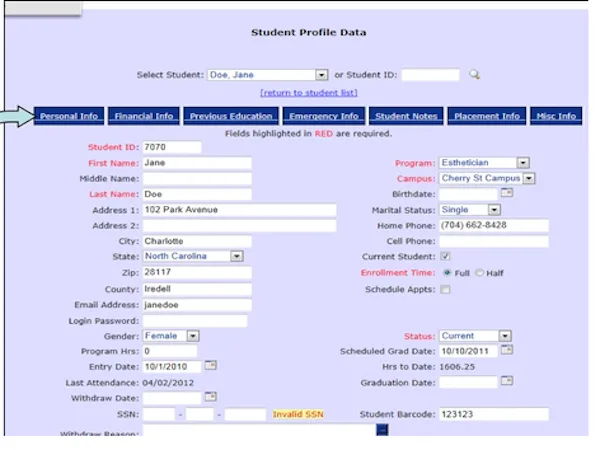Click the empty Middle Name field
The height and width of the screenshot is (450, 600).
(197, 179)
